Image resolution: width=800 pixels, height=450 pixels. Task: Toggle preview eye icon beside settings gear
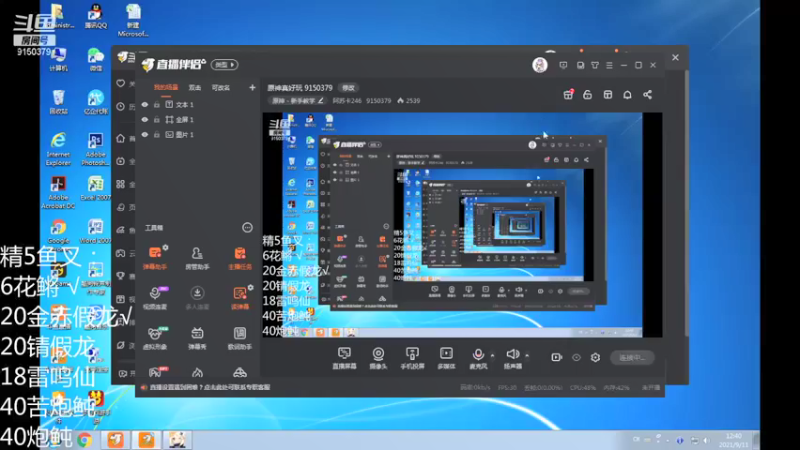[576, 358]
